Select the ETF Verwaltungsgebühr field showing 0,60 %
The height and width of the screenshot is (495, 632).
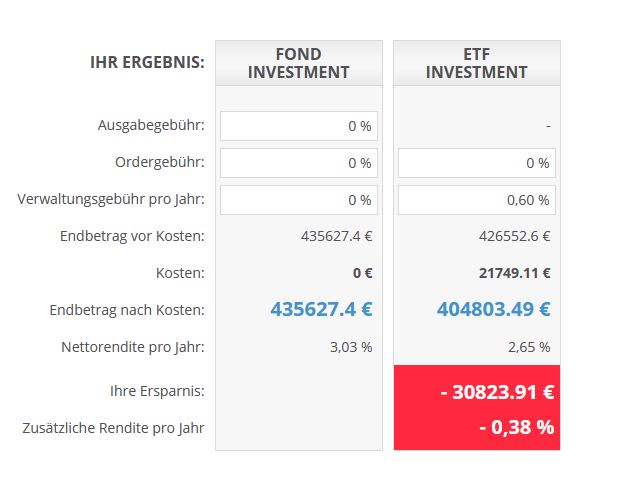476,199
